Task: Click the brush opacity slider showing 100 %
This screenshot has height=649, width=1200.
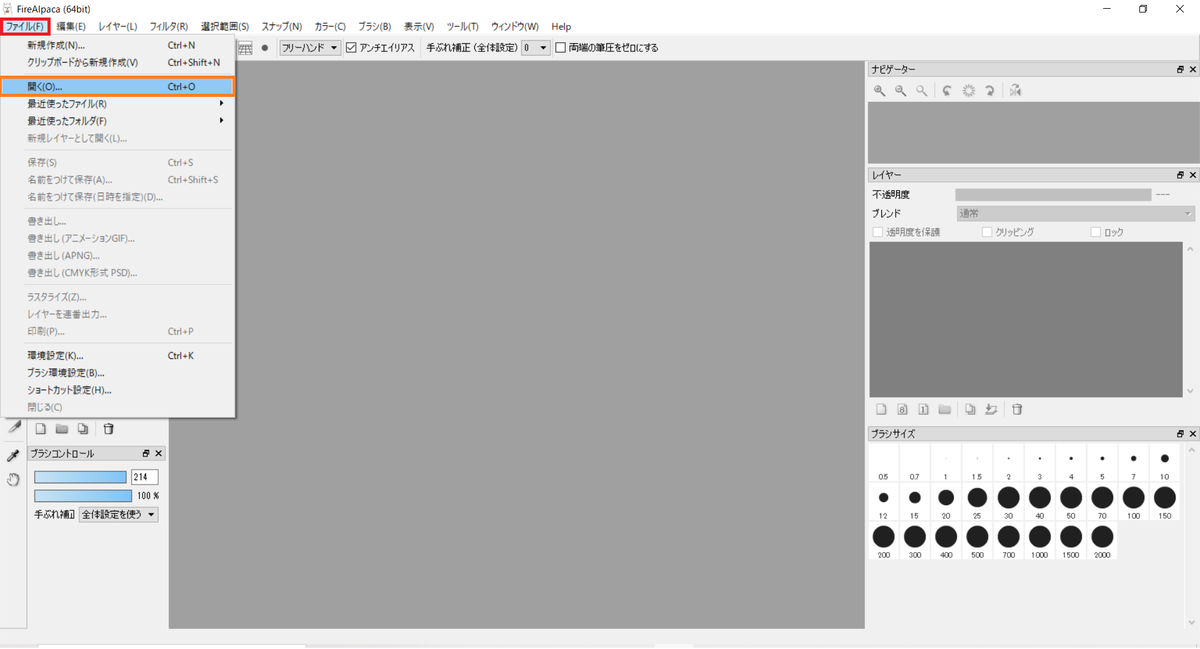Action: (83, 495)
